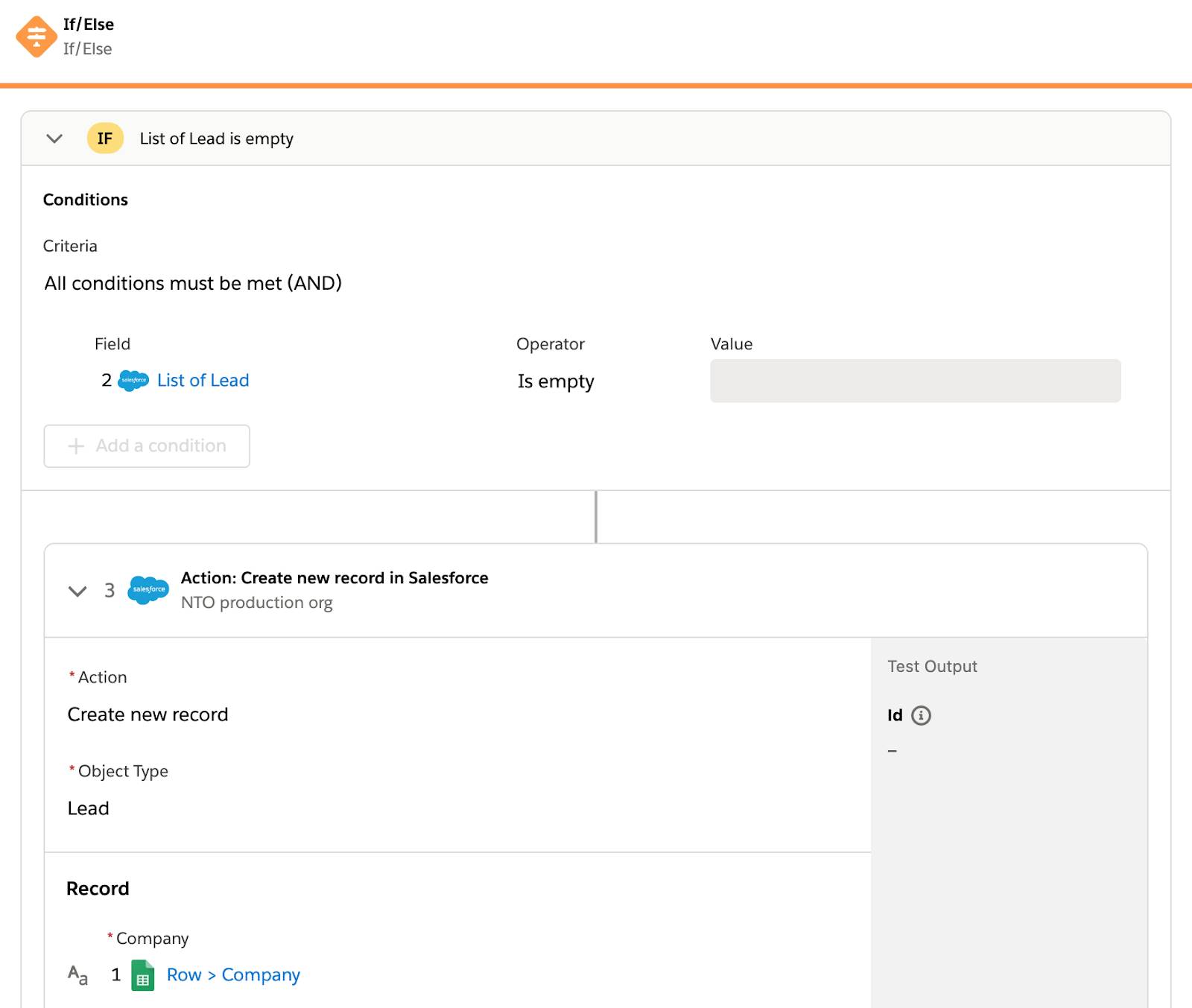Click the yellow IF badge
1192x1008 pixels.
105,139
